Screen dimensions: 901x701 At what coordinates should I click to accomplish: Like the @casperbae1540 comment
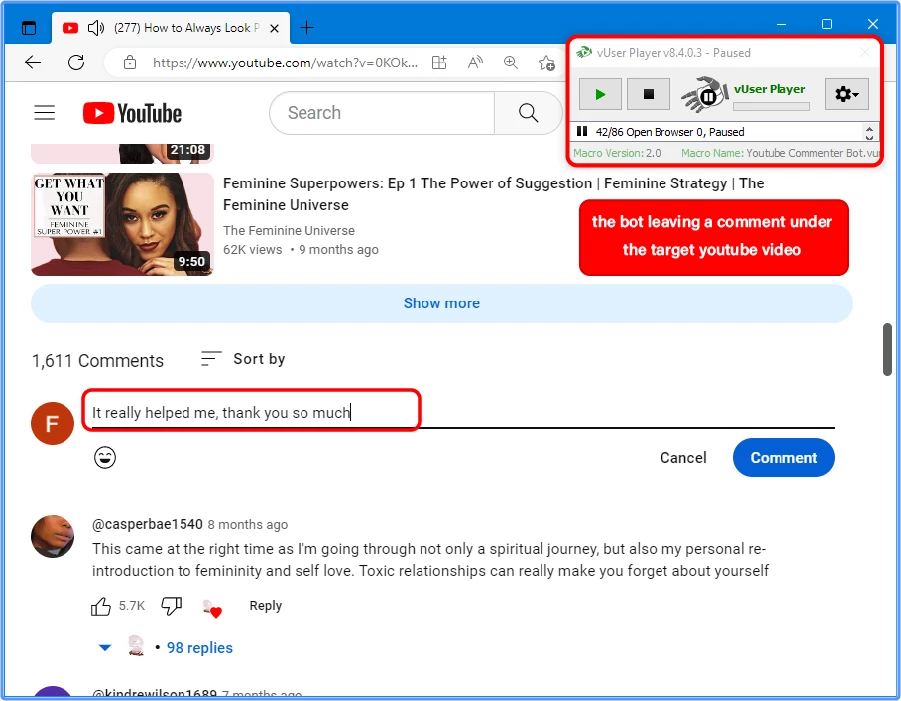pos(101,606)
